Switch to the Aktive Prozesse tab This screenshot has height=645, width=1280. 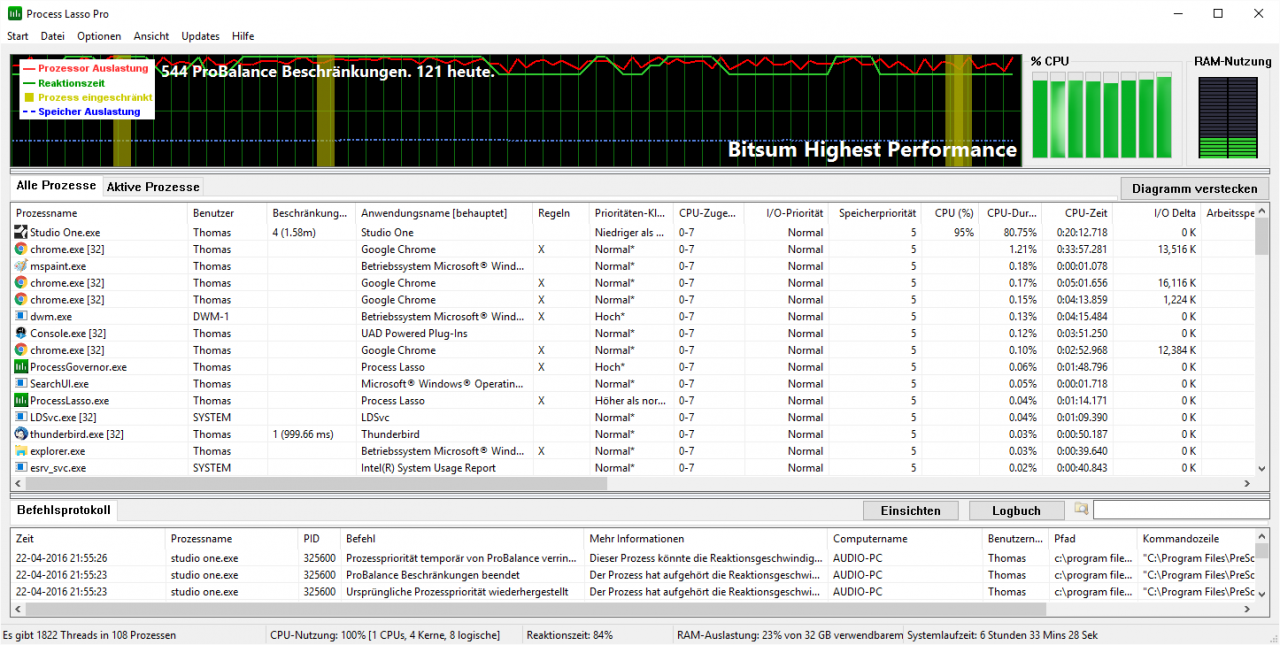153,187
